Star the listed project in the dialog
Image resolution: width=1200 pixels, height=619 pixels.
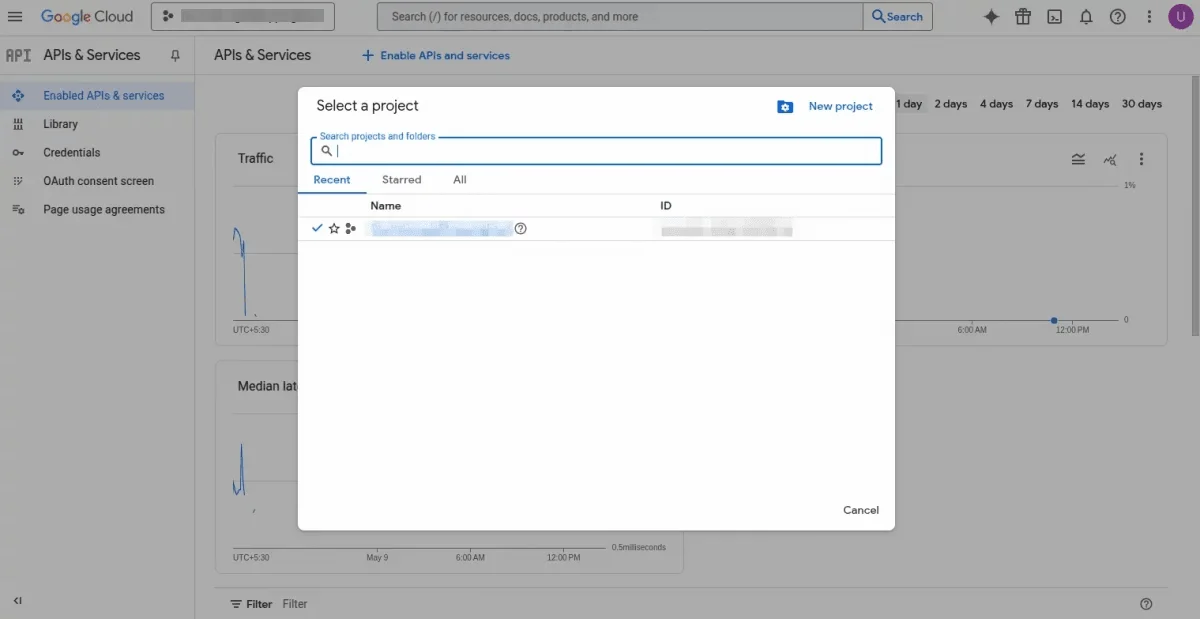pos(334,228)
